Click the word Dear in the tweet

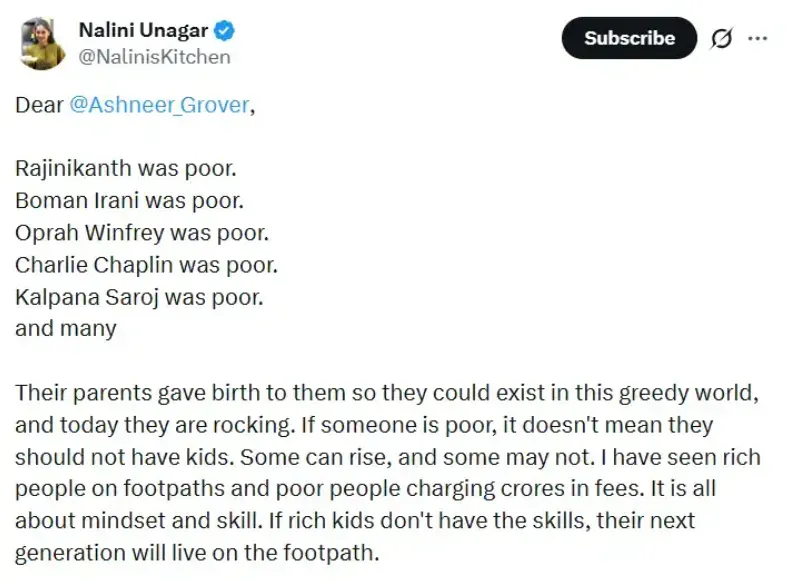(x=39, y=105)
